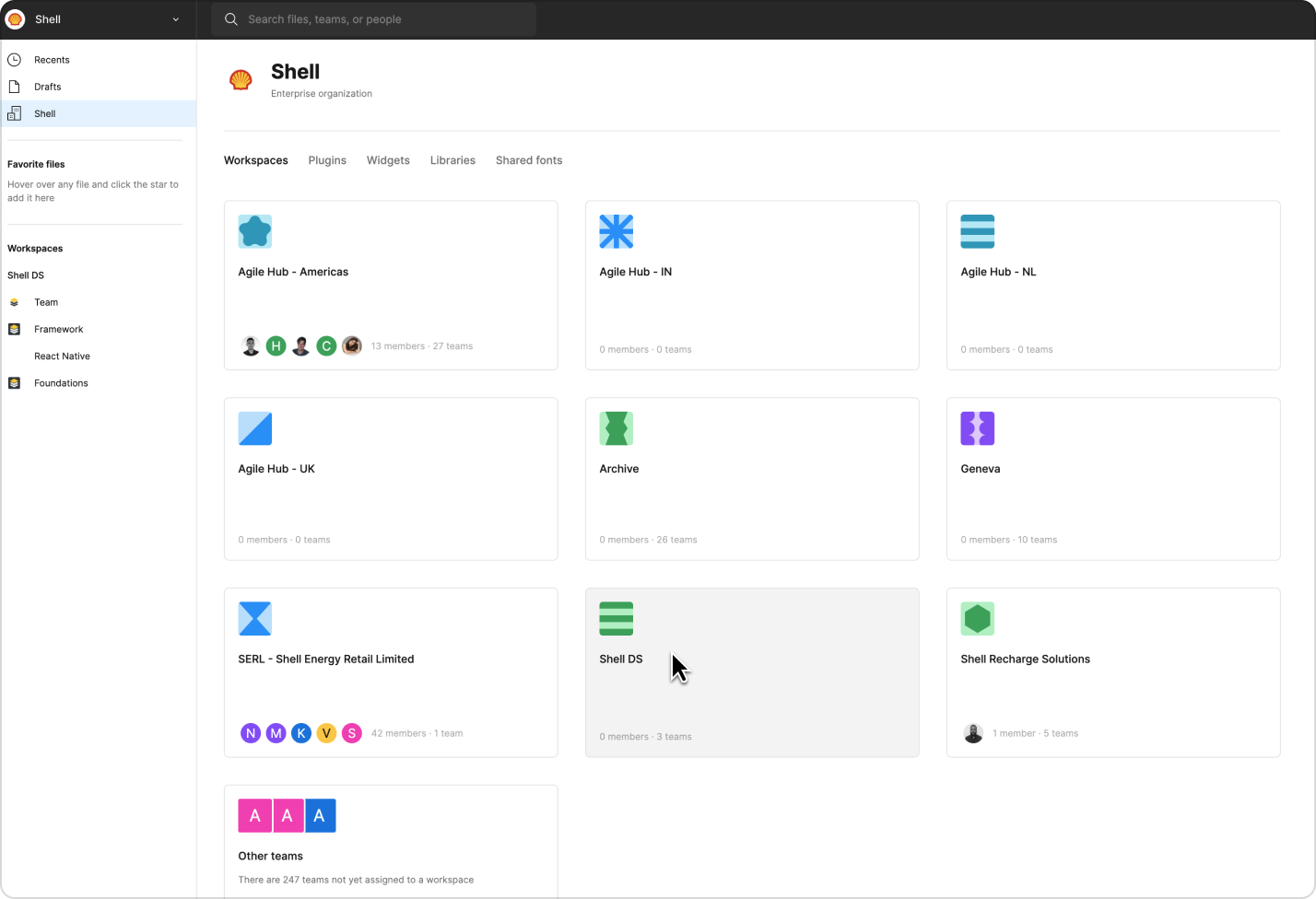This screenshot has height=899, width=1316.
Task: Click the member avatar in Shell Recharge Solutions
Action: pyautogui.click(x=973, y=733)
